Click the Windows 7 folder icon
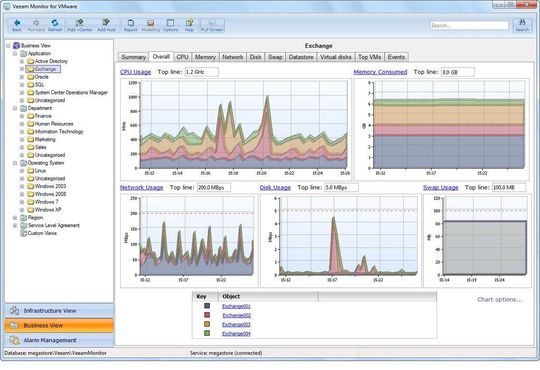 30,202
